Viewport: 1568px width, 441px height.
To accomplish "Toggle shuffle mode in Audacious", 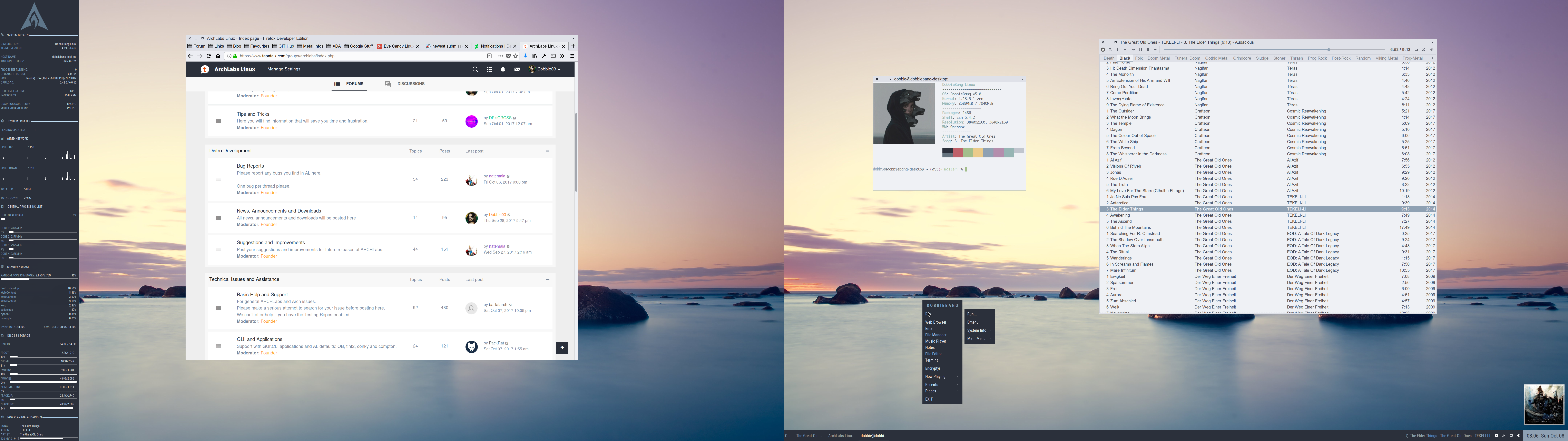I will coord(1424,50).
